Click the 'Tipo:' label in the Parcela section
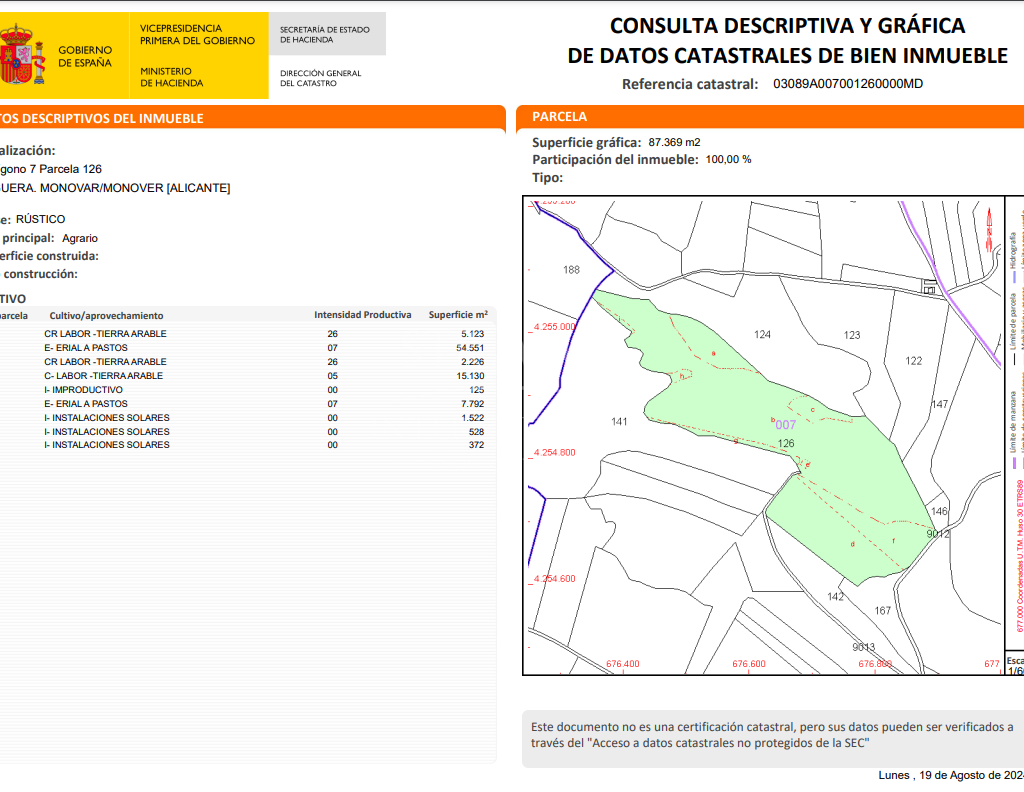Image resolution: width=1024 pixels, height=792 pixels. tap(547, 178)
